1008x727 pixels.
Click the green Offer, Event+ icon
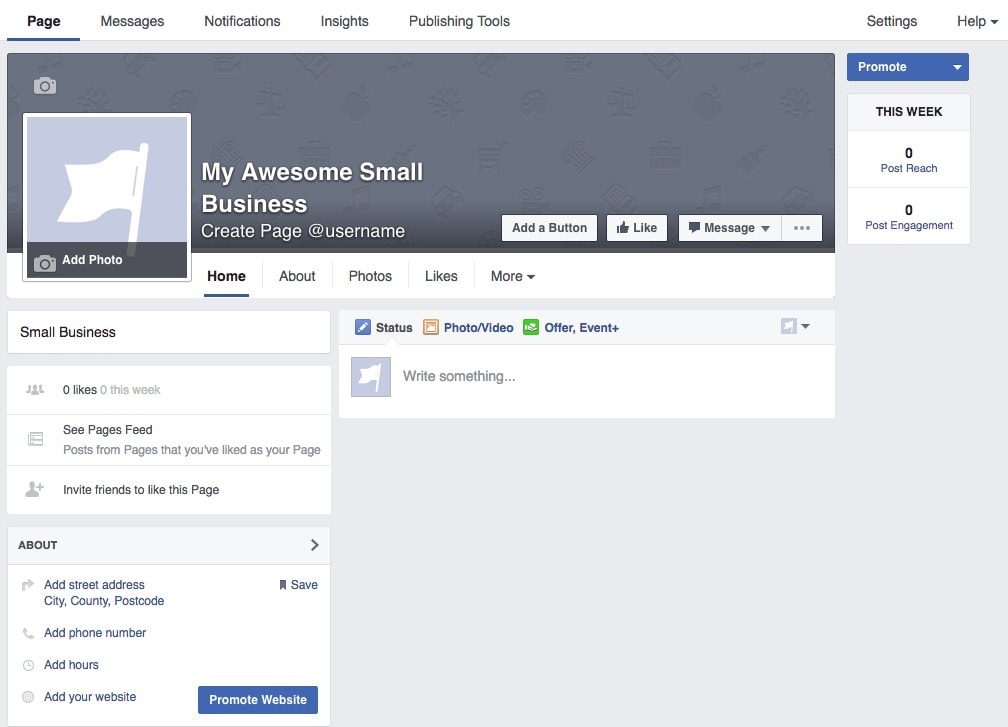(x=531, y=327)
